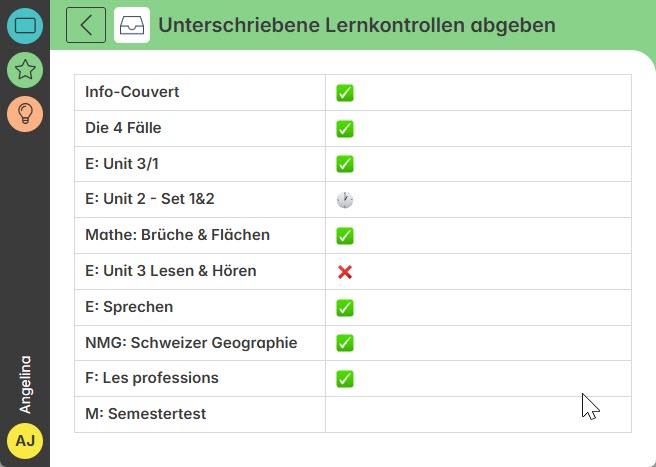The image size is (656, 467).
Task: Select the green star sidebar icon
Action: pos(25,69)
